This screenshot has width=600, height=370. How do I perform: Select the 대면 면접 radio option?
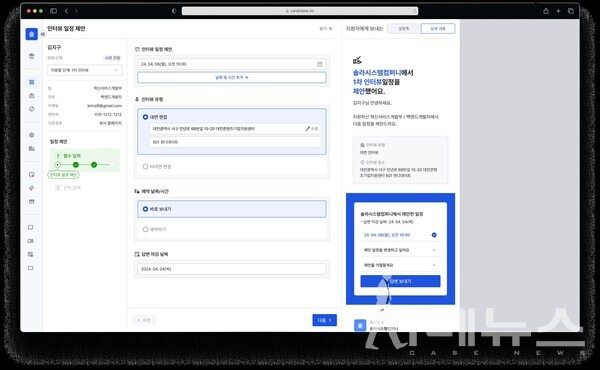pyautogui.click(x=145, y=117)
